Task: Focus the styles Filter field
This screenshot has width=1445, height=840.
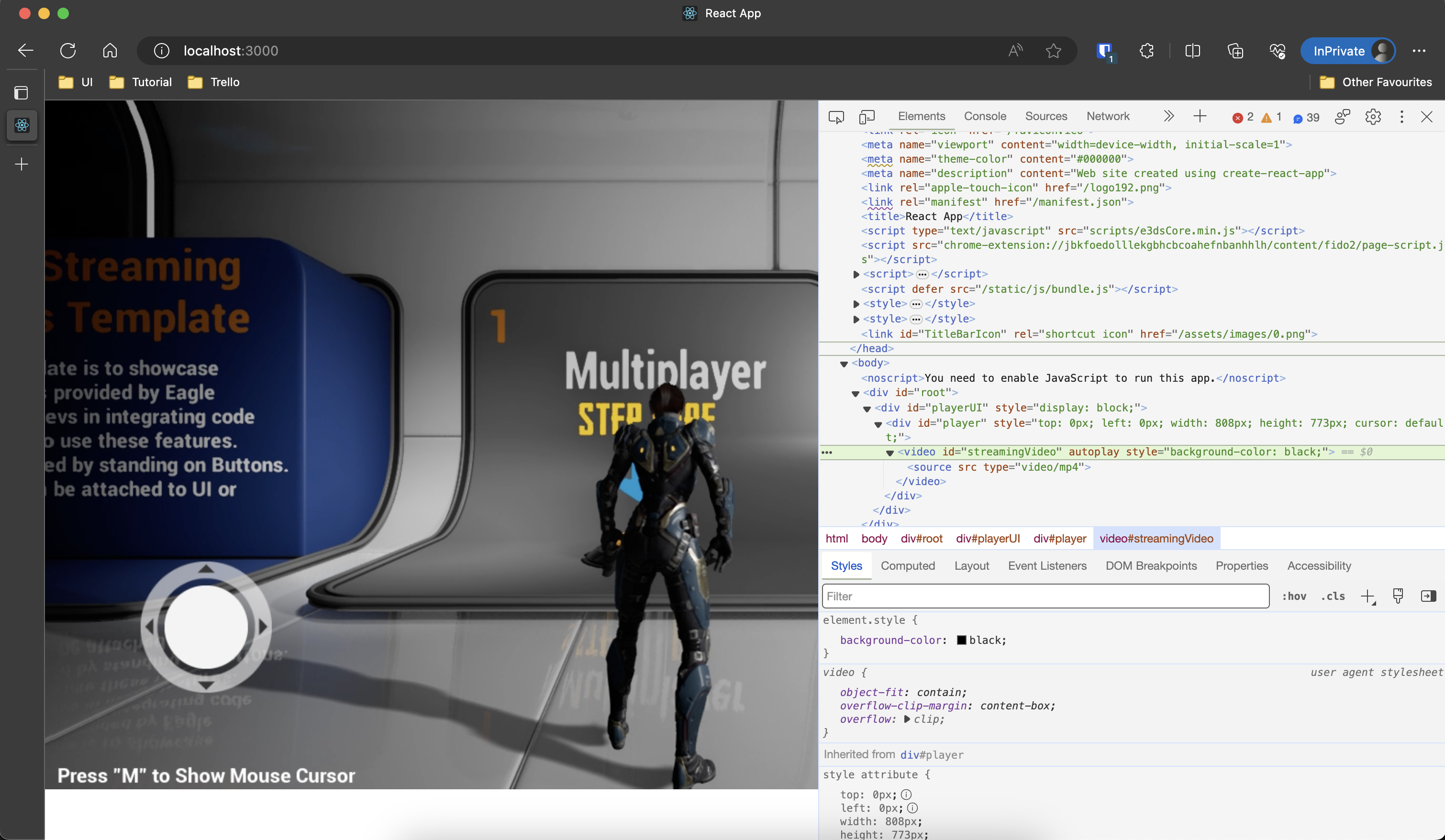Action: tap(1045, 597)
